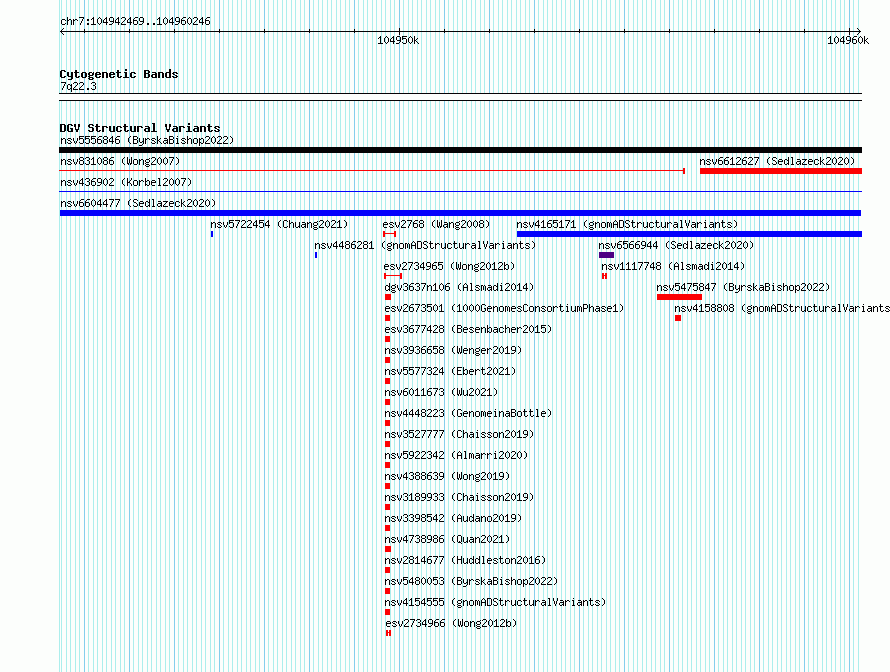Viewport: 890px width, 672px height.
Task: Click nsv6604477 (Sedlazeck2020) label
Action: 138,203
